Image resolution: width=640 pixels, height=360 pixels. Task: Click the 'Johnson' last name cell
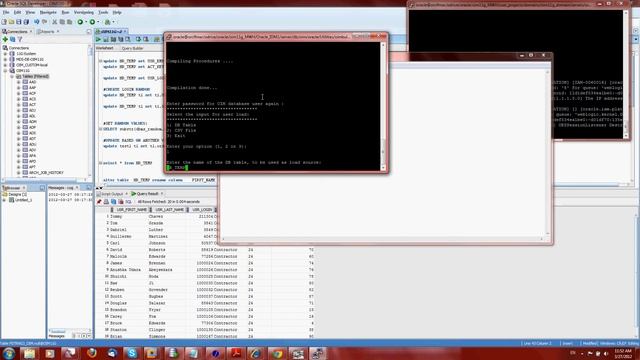point(157,243)
